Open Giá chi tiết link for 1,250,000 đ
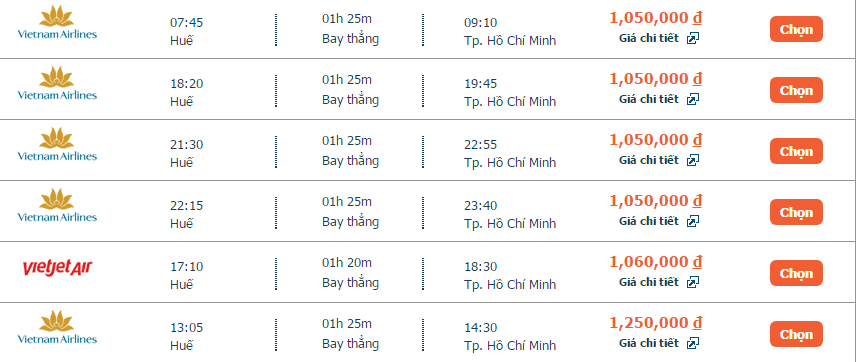Viewport: 859px width, 362px height. [x=649, y=343]
